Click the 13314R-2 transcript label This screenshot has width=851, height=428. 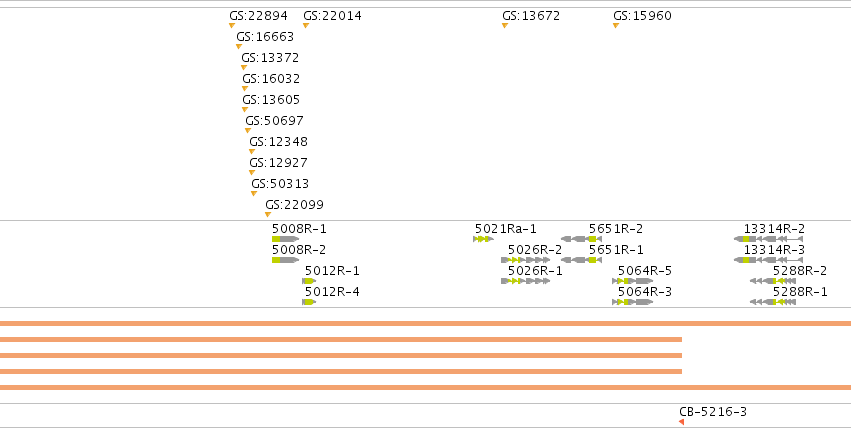pos(774,229)
